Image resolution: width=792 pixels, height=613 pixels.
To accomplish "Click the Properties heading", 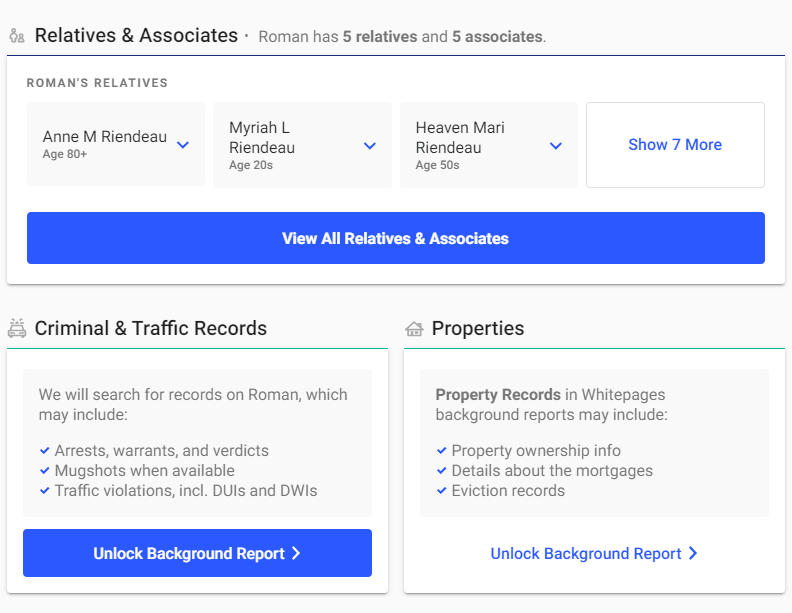I will [x=477, y=328].
